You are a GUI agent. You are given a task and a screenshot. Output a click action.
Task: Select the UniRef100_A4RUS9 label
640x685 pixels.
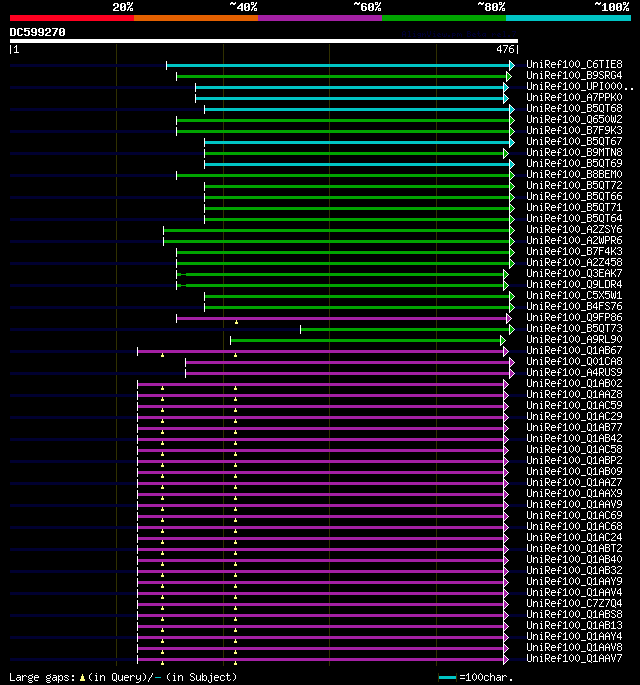(x=574, y=373)
